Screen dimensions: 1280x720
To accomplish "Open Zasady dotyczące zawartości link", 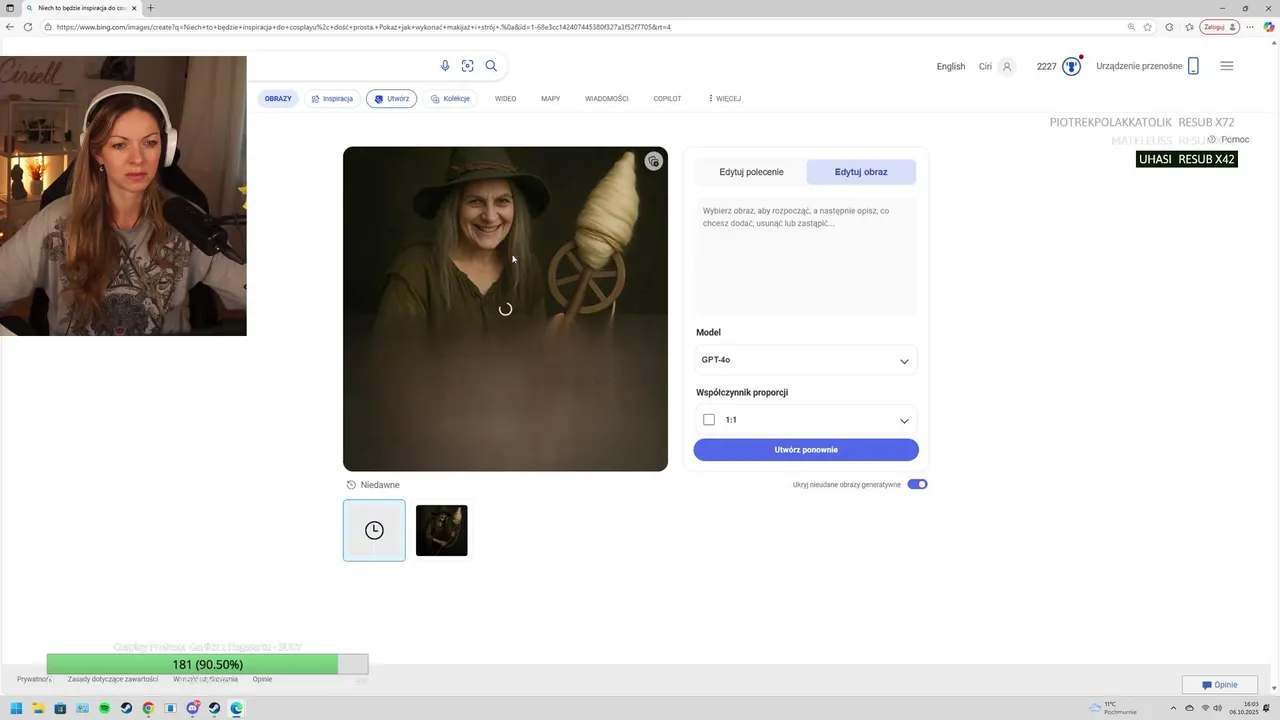I will click(113, 679).
